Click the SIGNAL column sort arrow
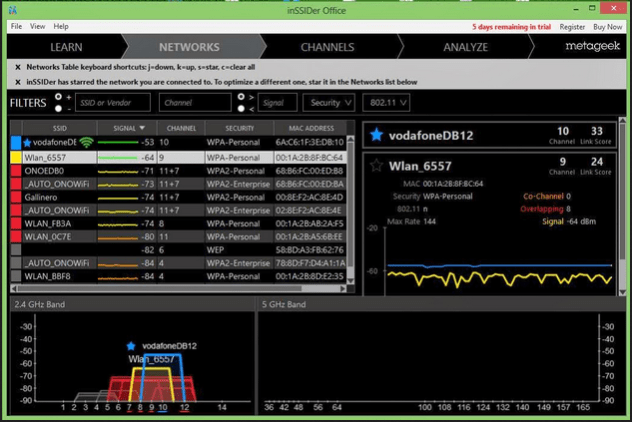Screen dimensions: 632x422 tap(142, 128)
